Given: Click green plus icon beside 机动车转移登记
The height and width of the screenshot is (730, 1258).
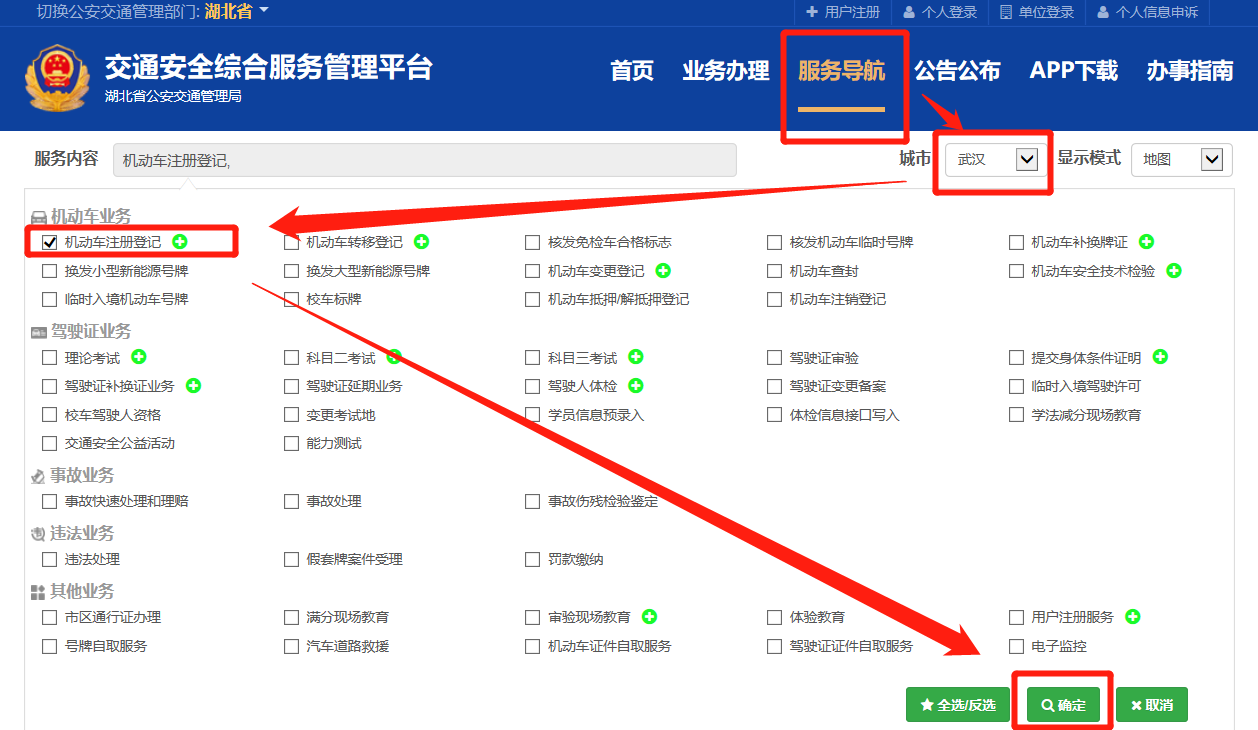Looking at the screenshot, I should [x=422, y=242].
